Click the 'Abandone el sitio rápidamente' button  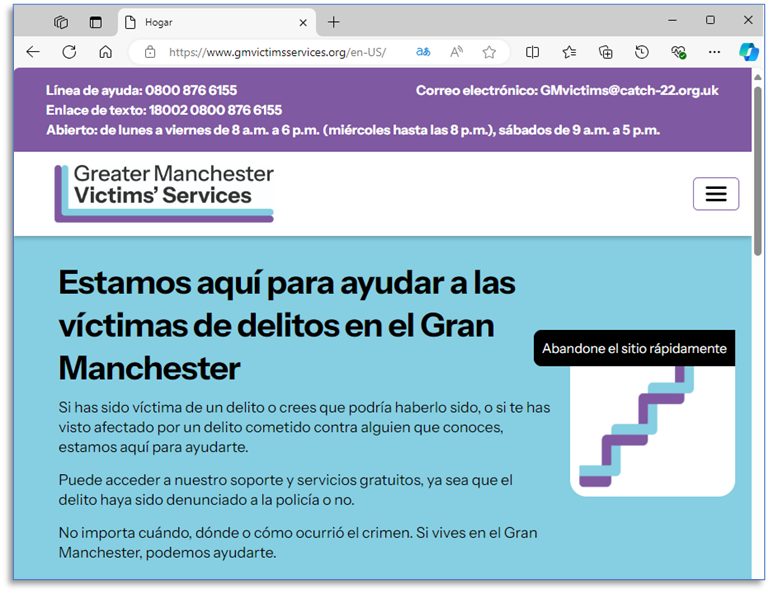pyautogui.click(x=634, y=348)
